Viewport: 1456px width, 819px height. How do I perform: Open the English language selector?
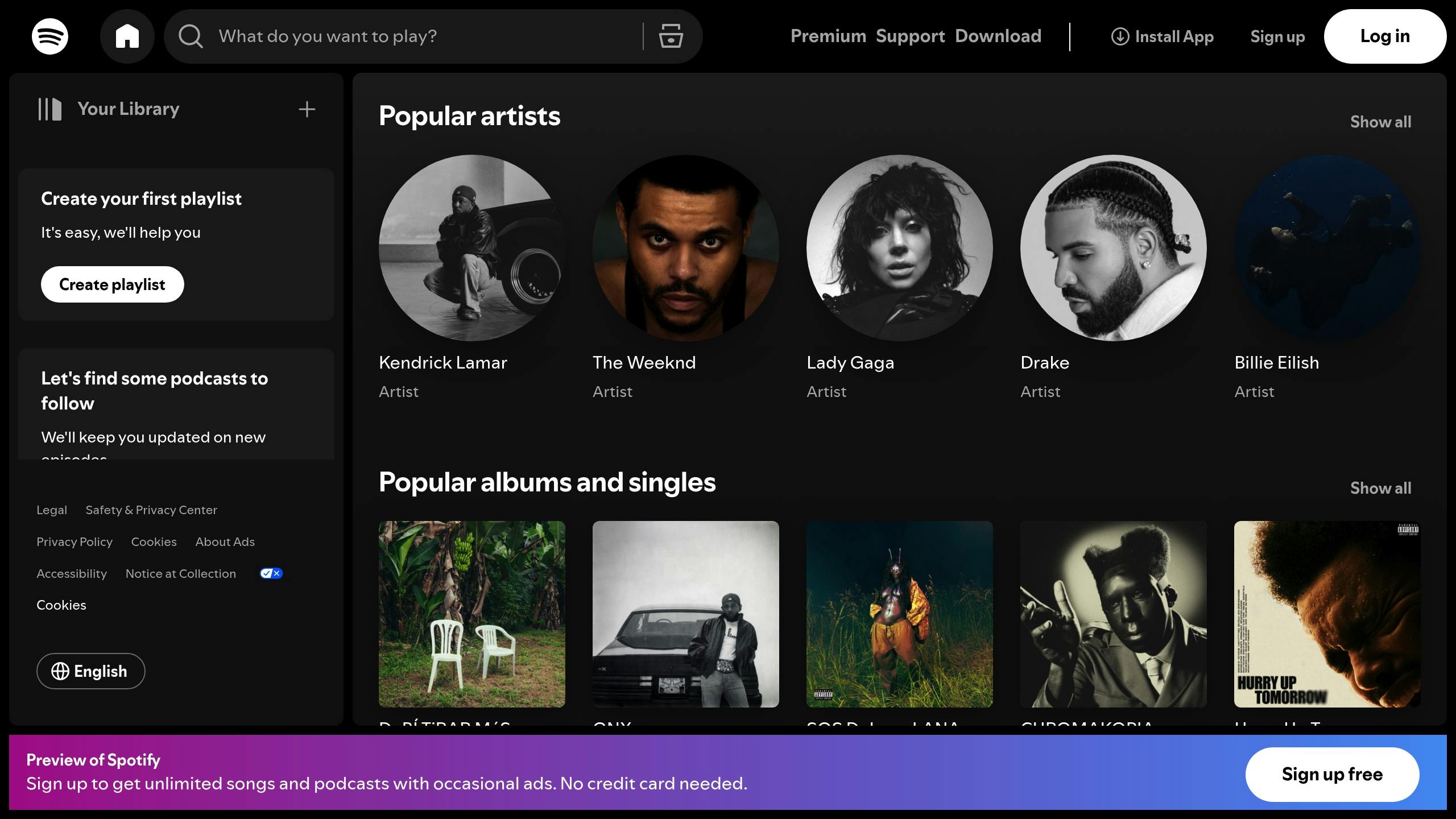[91, 671]
